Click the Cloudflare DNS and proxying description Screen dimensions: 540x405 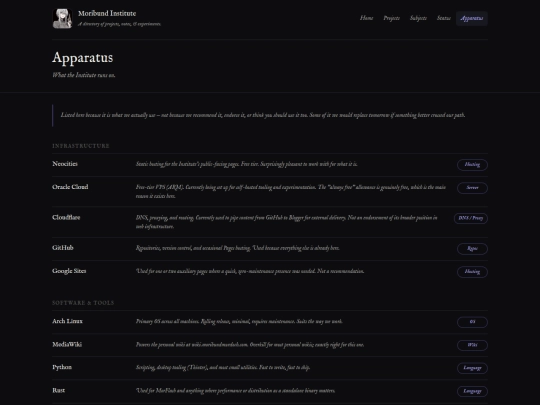(x=287, y=222)
